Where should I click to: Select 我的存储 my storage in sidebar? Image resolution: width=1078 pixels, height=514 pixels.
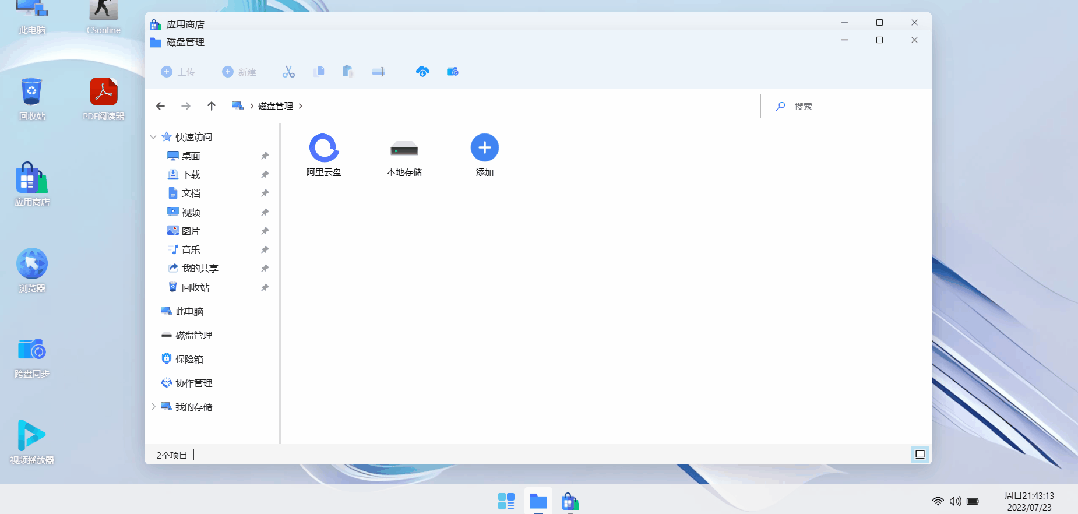tap(186, 407)
